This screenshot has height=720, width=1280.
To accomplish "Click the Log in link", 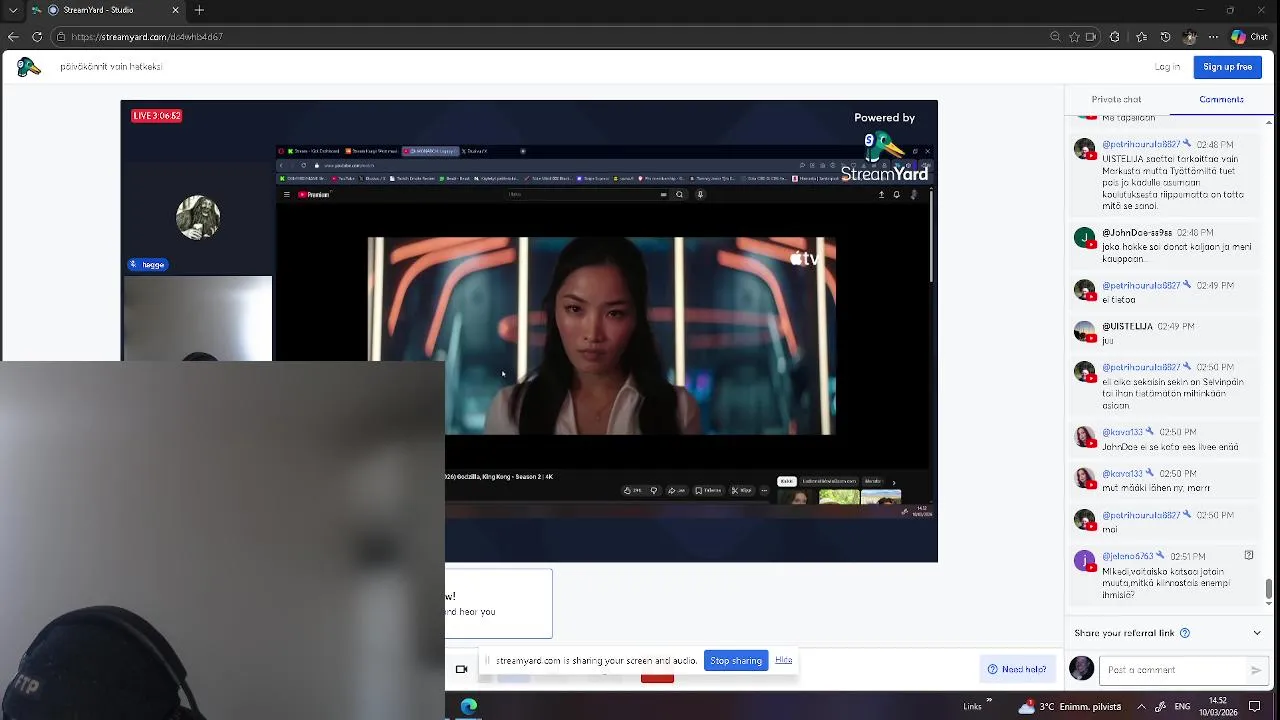I will [1167, 67].
